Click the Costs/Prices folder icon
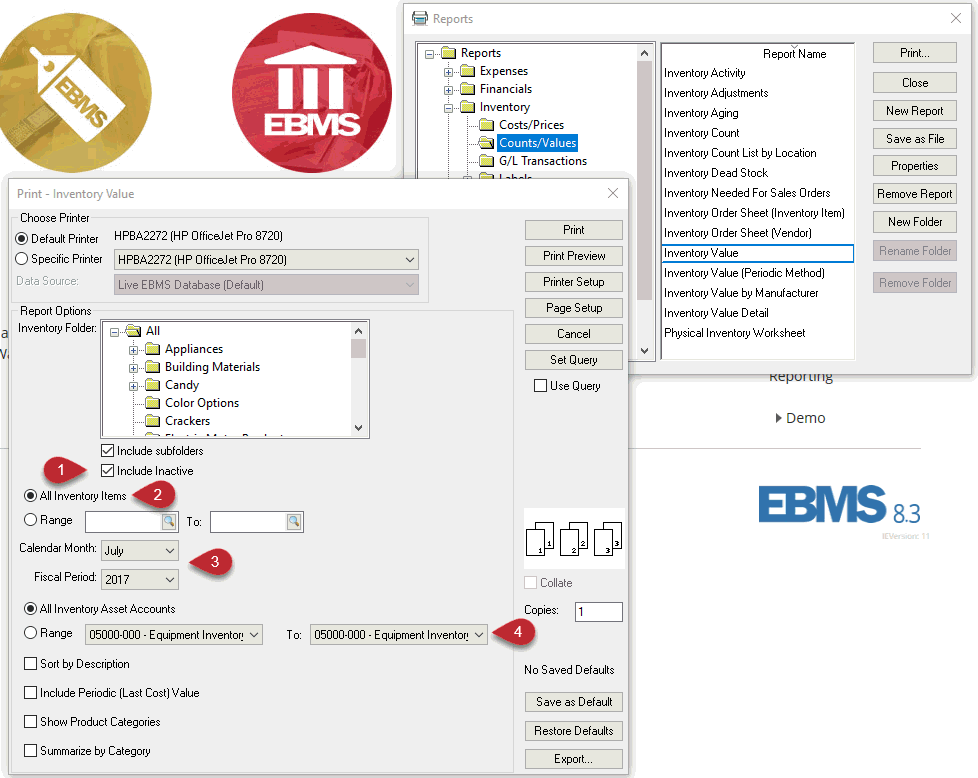 click(x=487, y=125)
